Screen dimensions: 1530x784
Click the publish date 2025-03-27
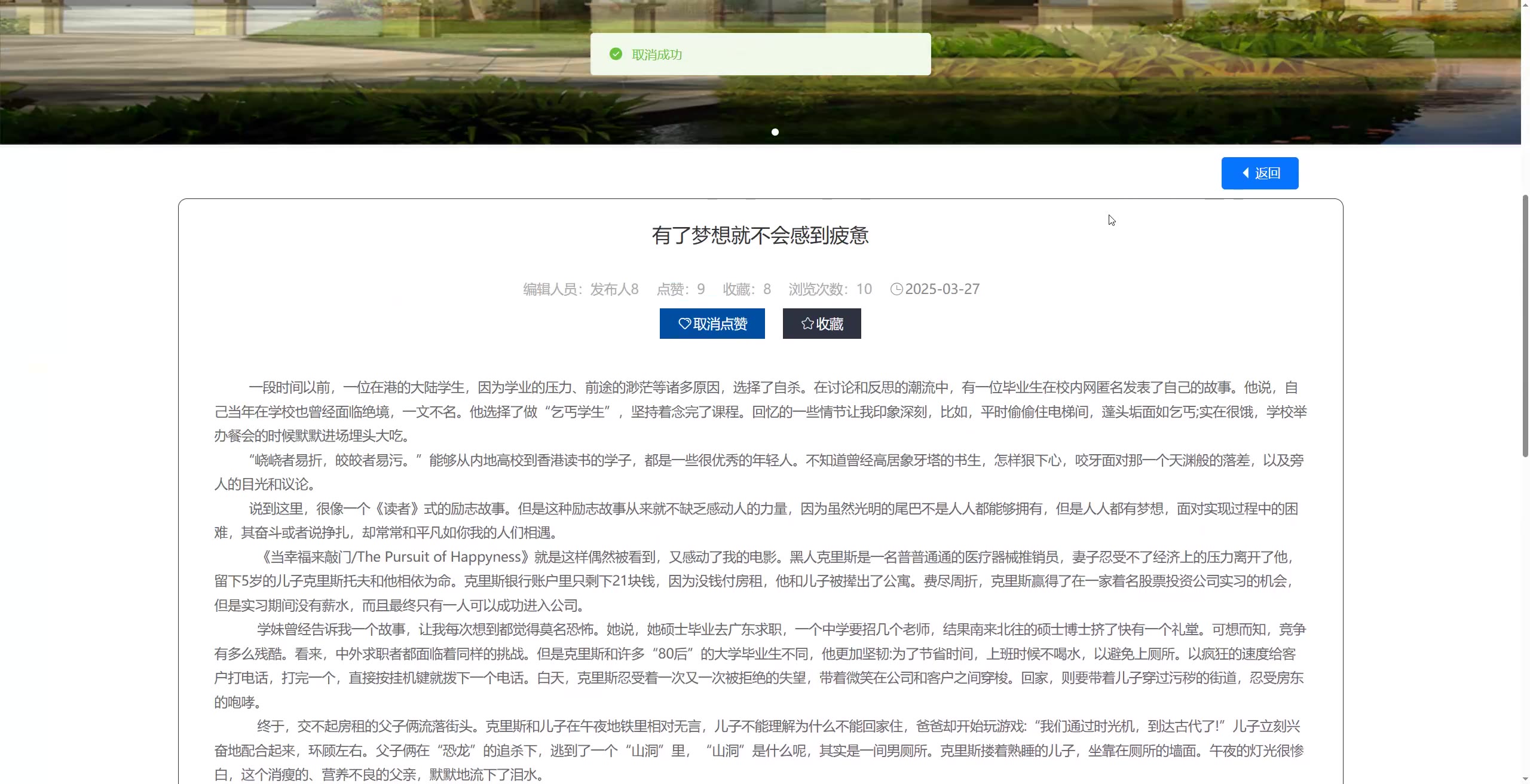(943, 289)
